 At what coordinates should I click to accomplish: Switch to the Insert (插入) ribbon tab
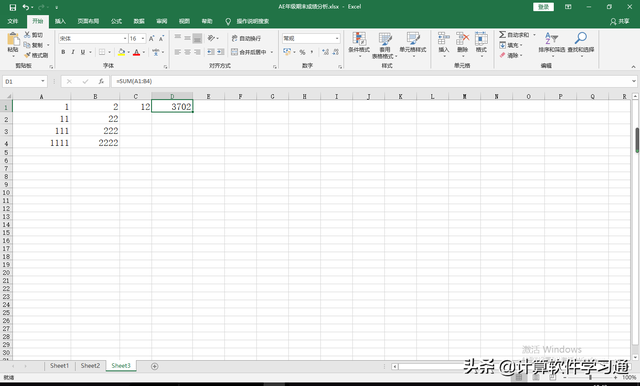[x=60, y=21]
